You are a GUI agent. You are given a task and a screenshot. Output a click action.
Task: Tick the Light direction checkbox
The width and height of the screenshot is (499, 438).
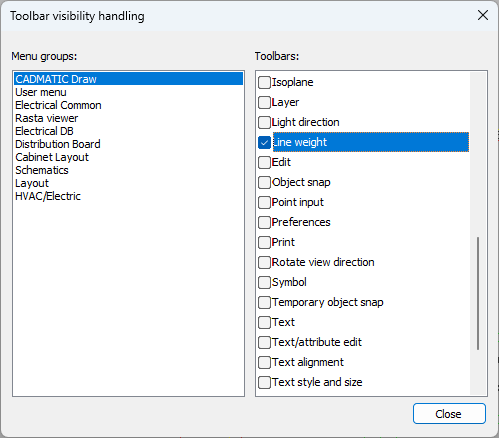(264, 122)
